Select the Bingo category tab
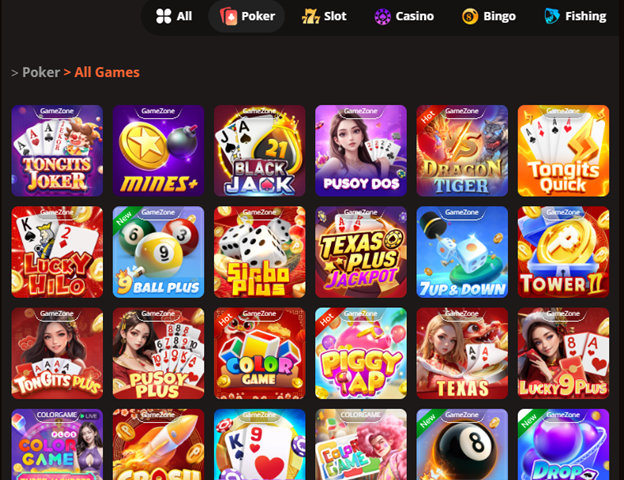624x480 pixels. pyautogui.click(x=489, y=16)
